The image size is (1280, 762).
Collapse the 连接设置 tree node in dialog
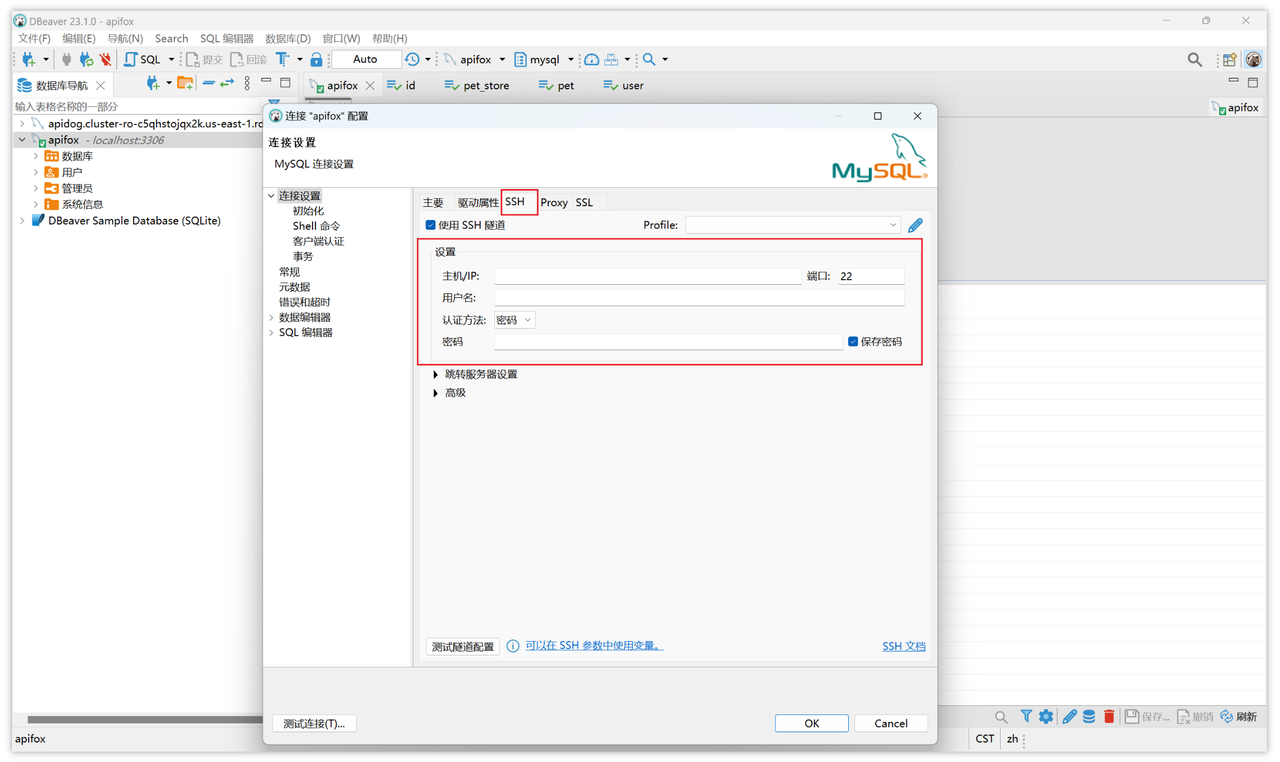[271, 196]
